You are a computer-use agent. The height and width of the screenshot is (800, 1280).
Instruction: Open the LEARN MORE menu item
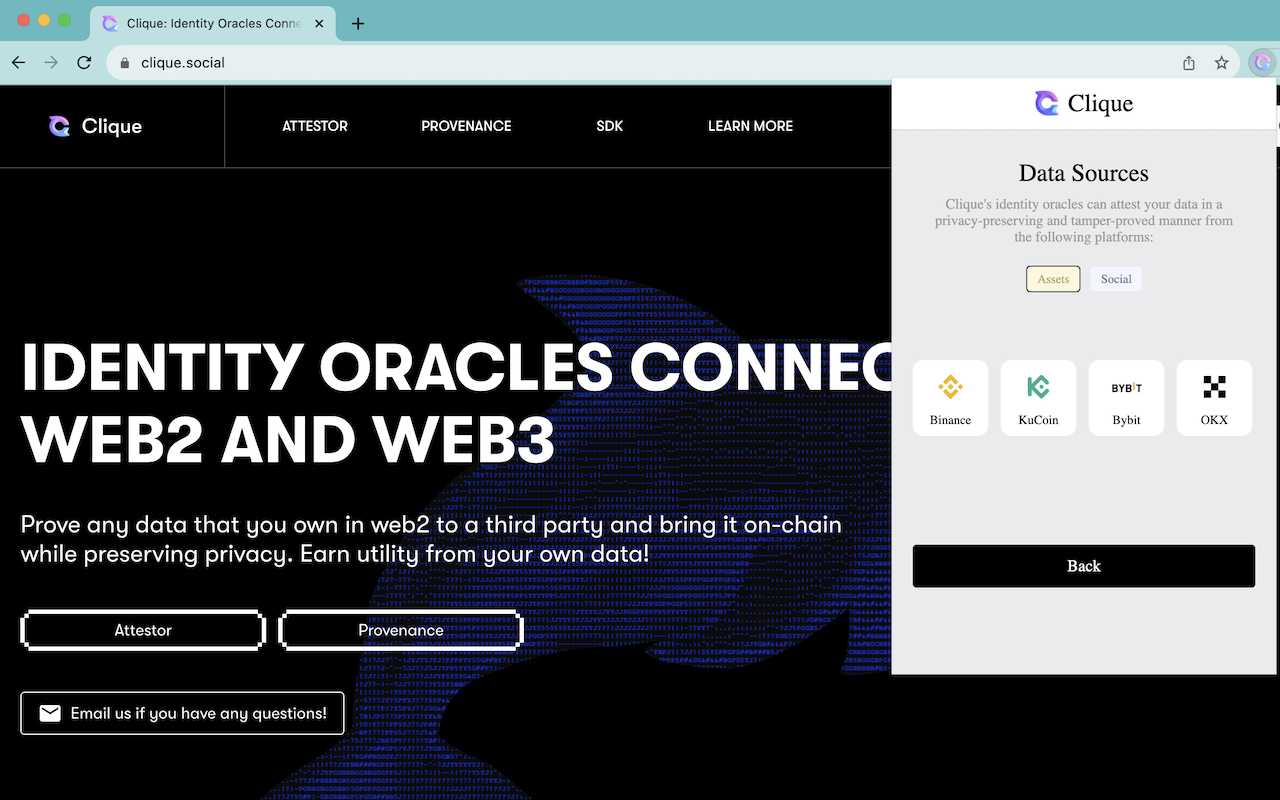(750, 126)
